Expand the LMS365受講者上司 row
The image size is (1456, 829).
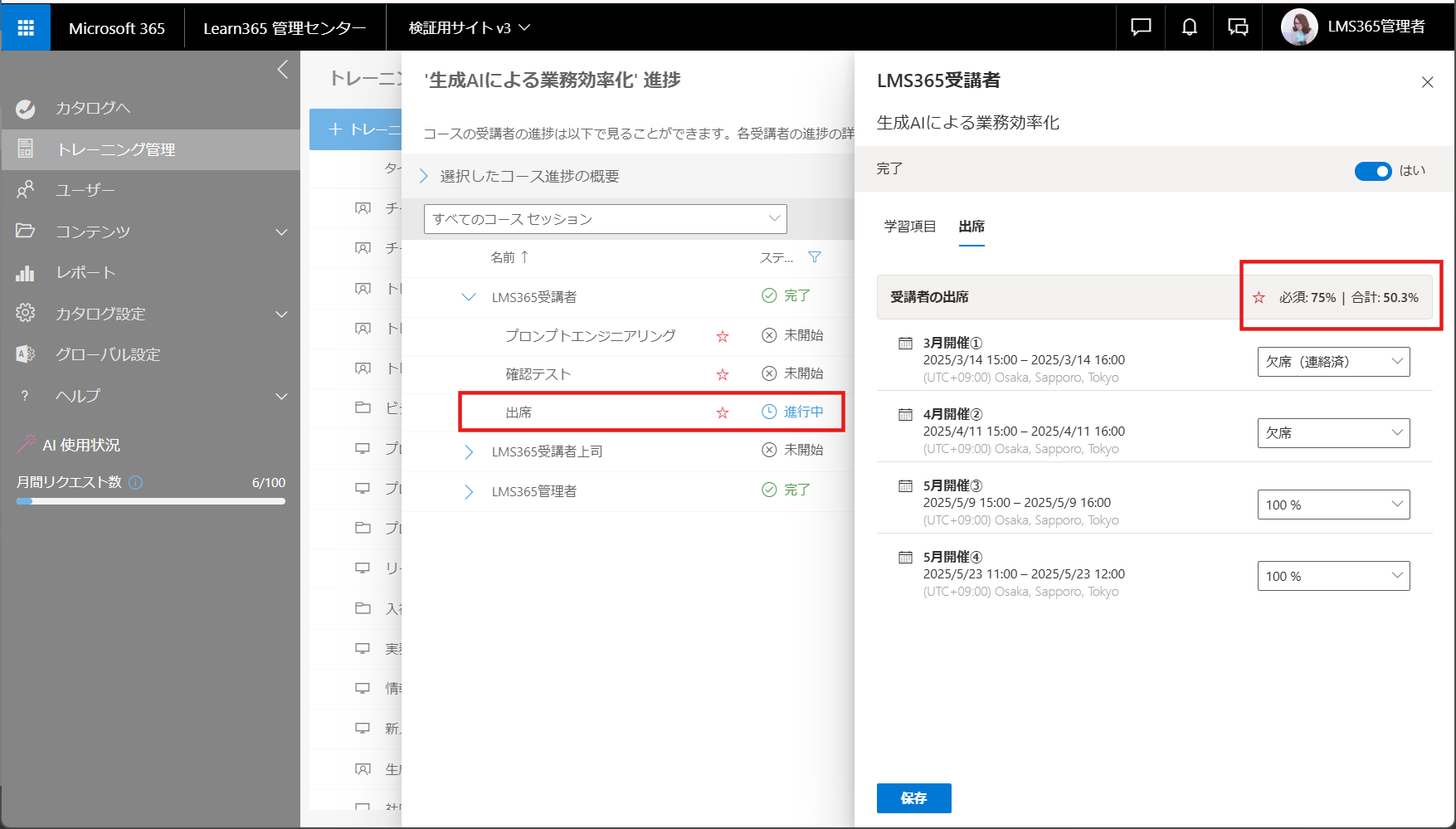(469, 451)
